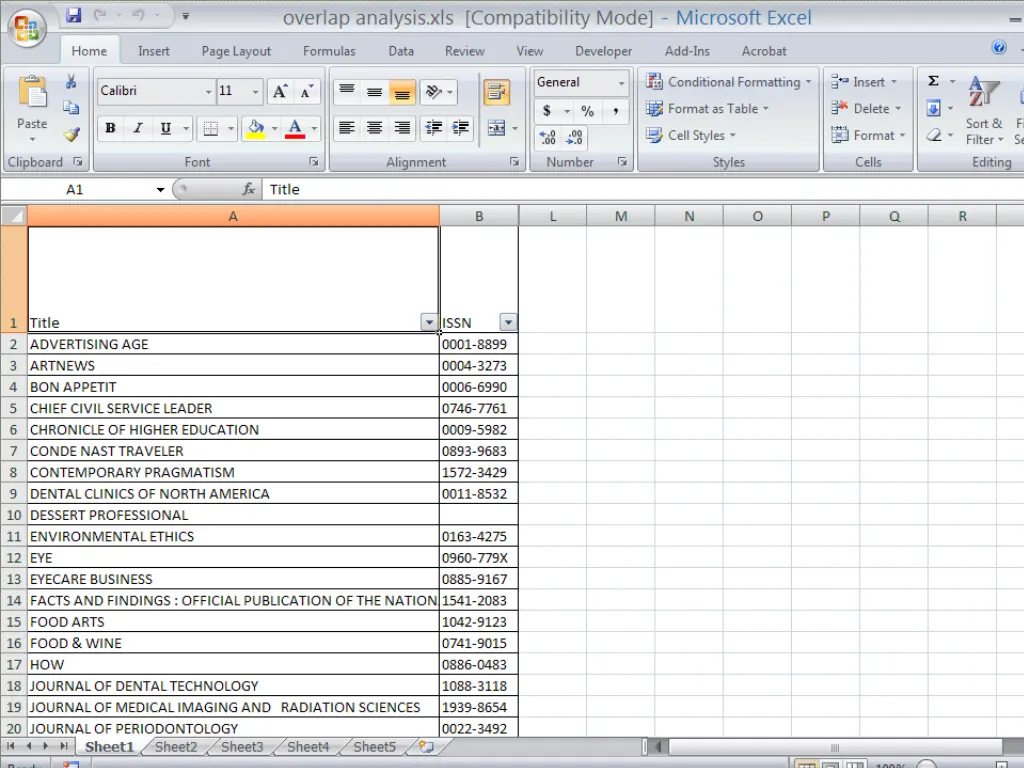Open Font name Calibri dropdown
This screenshot has height=768, width=1024.
[208, 91]
